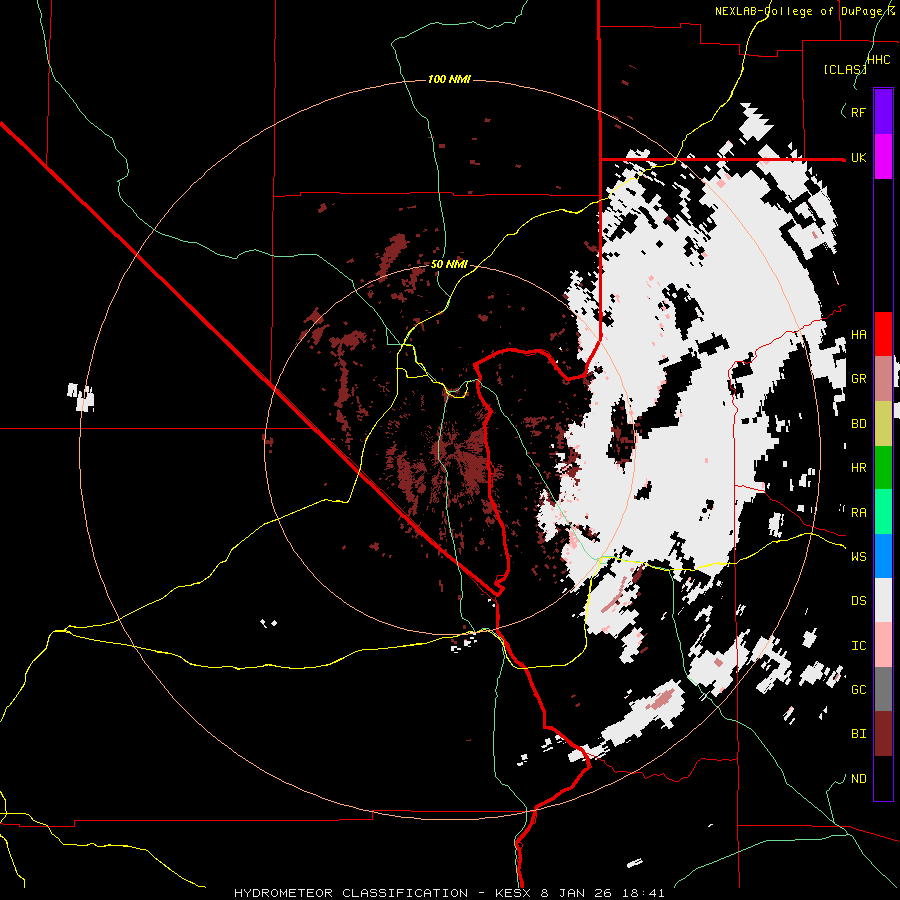
Task: Click the 100 NMI range ring label
Action: pyautogui.click(x=449, y=79)
